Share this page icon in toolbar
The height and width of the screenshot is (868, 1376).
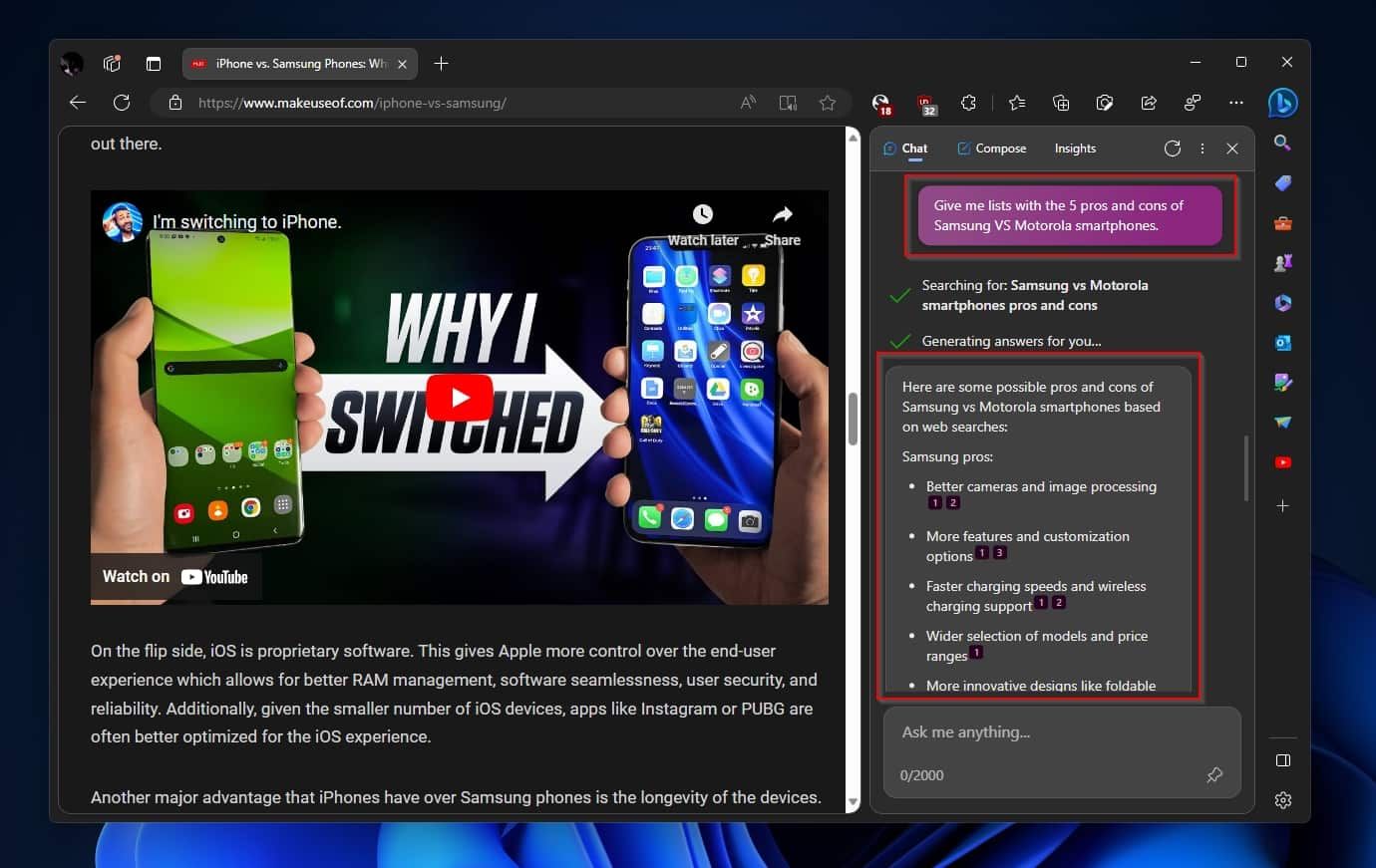coord(1149,103)
